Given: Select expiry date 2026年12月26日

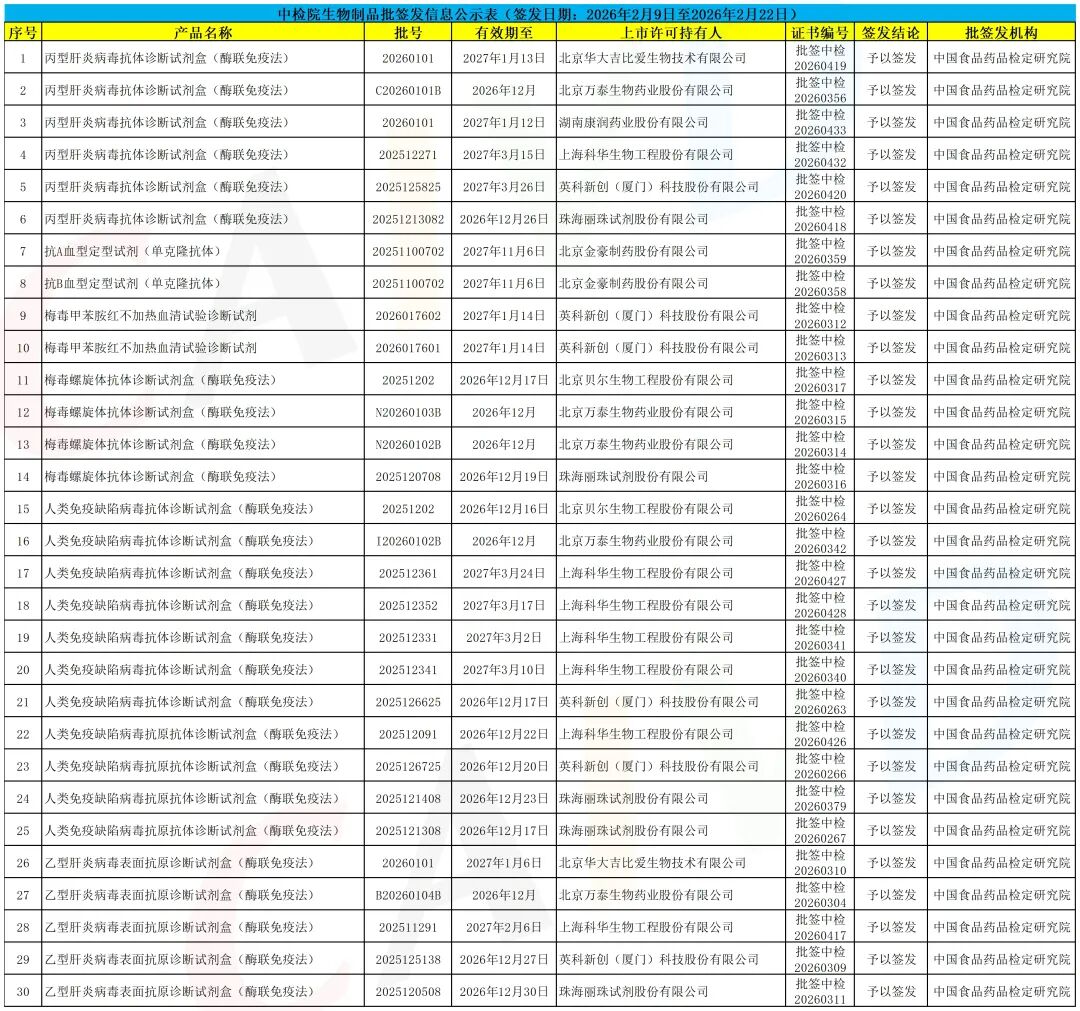Looking at the screenshot, I should (503, 219).
